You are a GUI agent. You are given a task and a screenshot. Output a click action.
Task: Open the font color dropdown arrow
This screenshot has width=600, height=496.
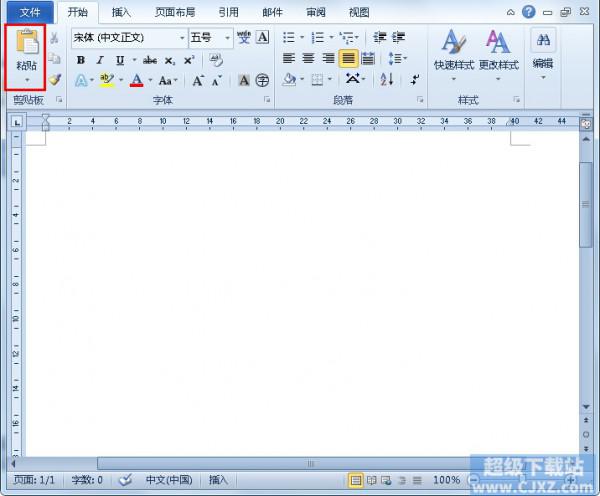point(150,80)
